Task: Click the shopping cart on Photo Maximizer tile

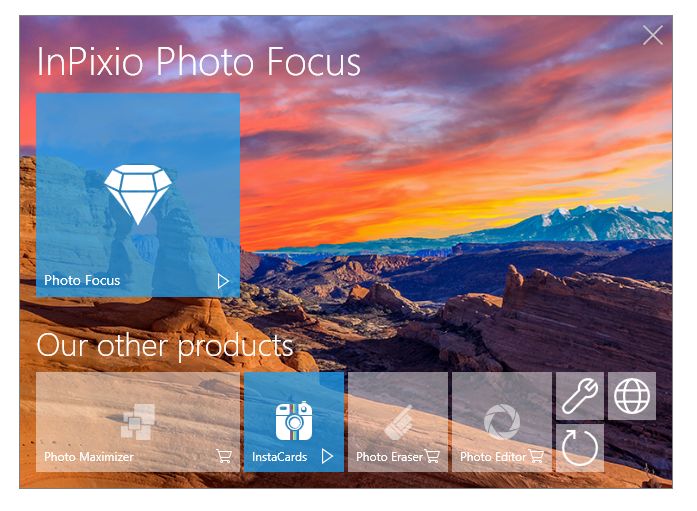Action: click(224, 456)
